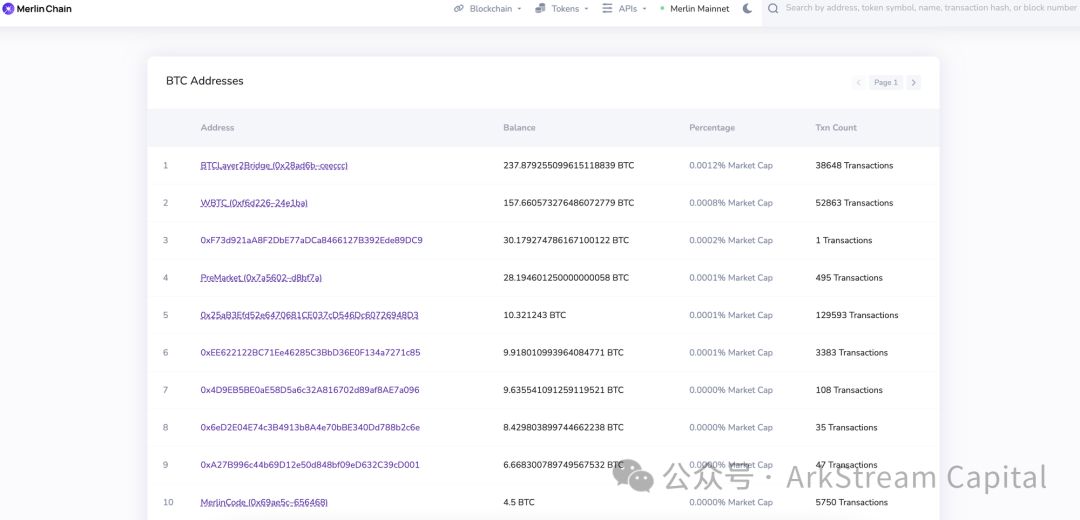The height and width of the screenshot is (520, 1080).
Task: Click 108 Transactions count
Action: pos(849,390)
